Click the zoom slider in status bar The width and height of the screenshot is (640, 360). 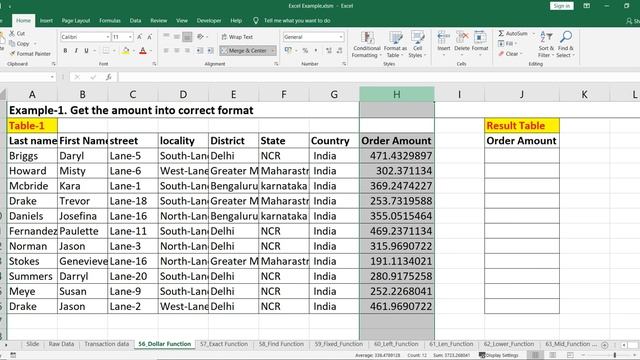(615, 355)
